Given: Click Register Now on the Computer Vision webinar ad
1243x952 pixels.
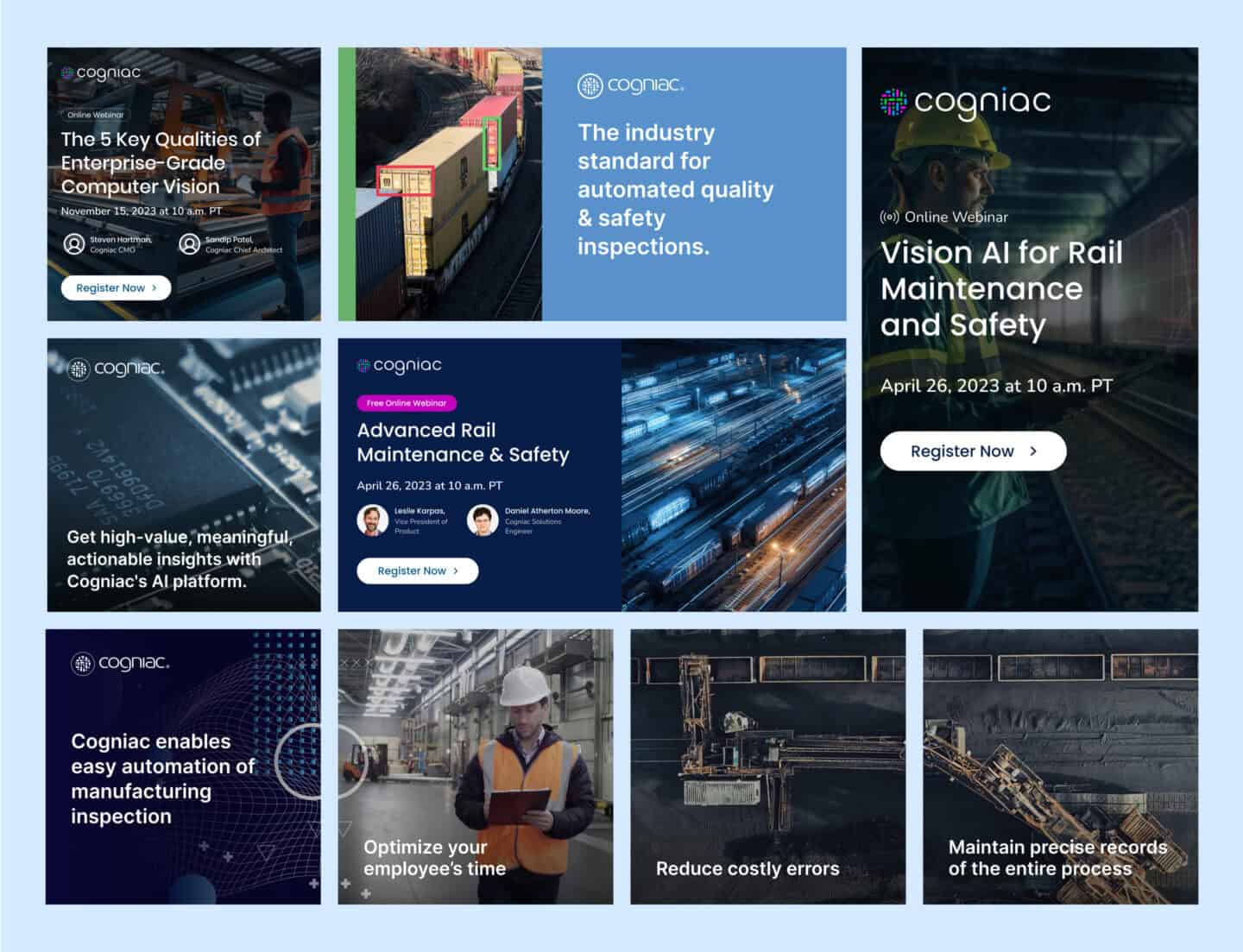Looking at the screenshot, I should point(116,288).
